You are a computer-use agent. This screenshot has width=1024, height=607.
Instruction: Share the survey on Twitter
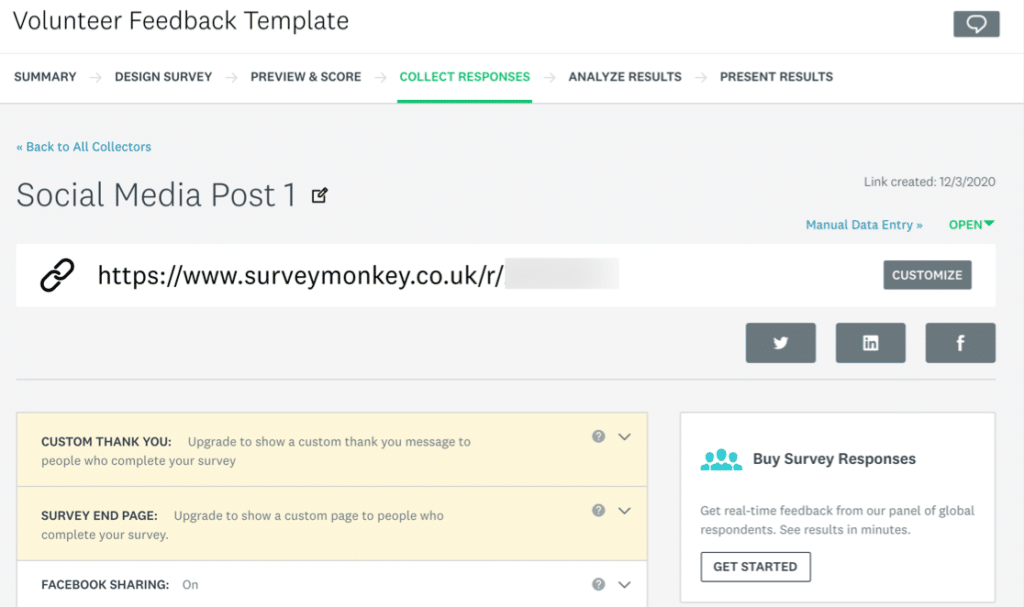pos(780,343)
